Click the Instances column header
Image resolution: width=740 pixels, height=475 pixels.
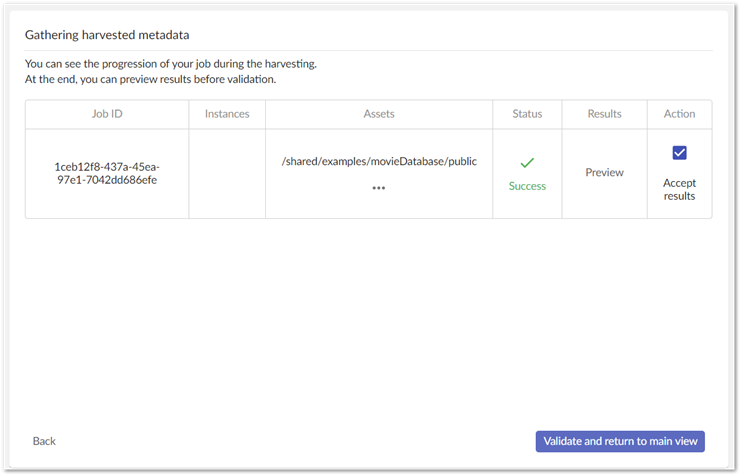point(227,114)
